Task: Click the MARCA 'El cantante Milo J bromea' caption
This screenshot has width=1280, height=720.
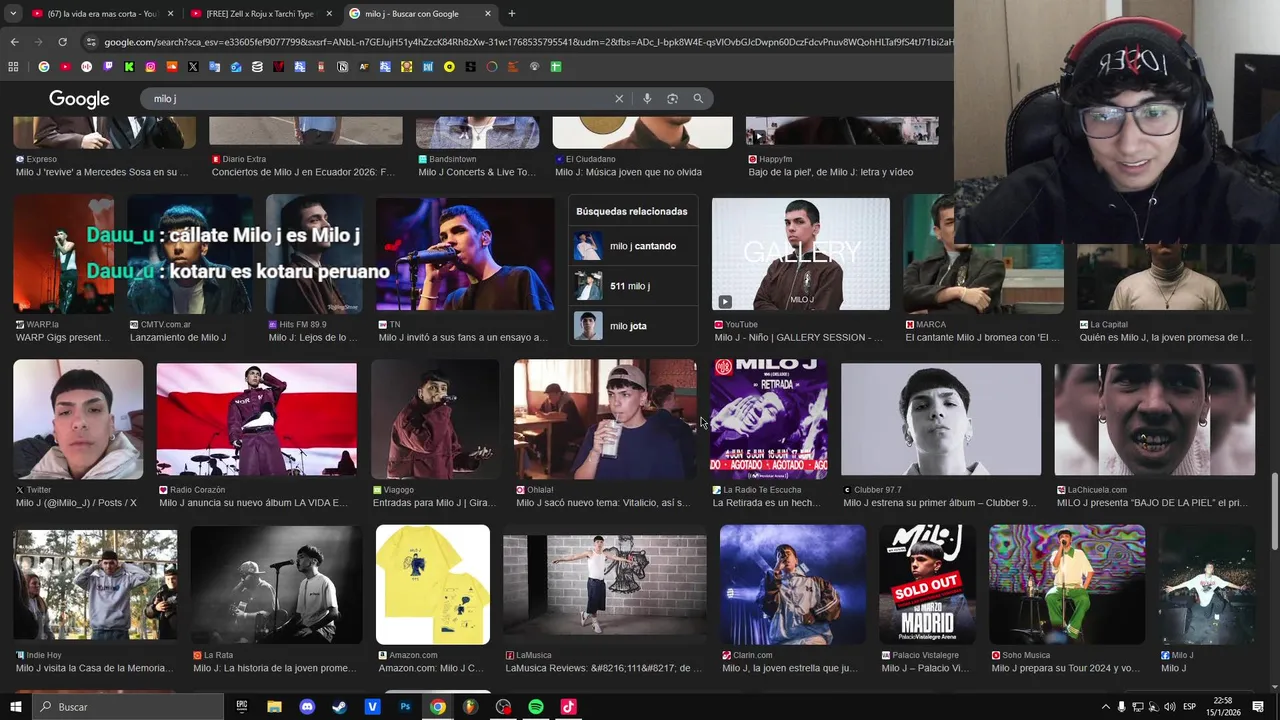Action: click(983, 338)
